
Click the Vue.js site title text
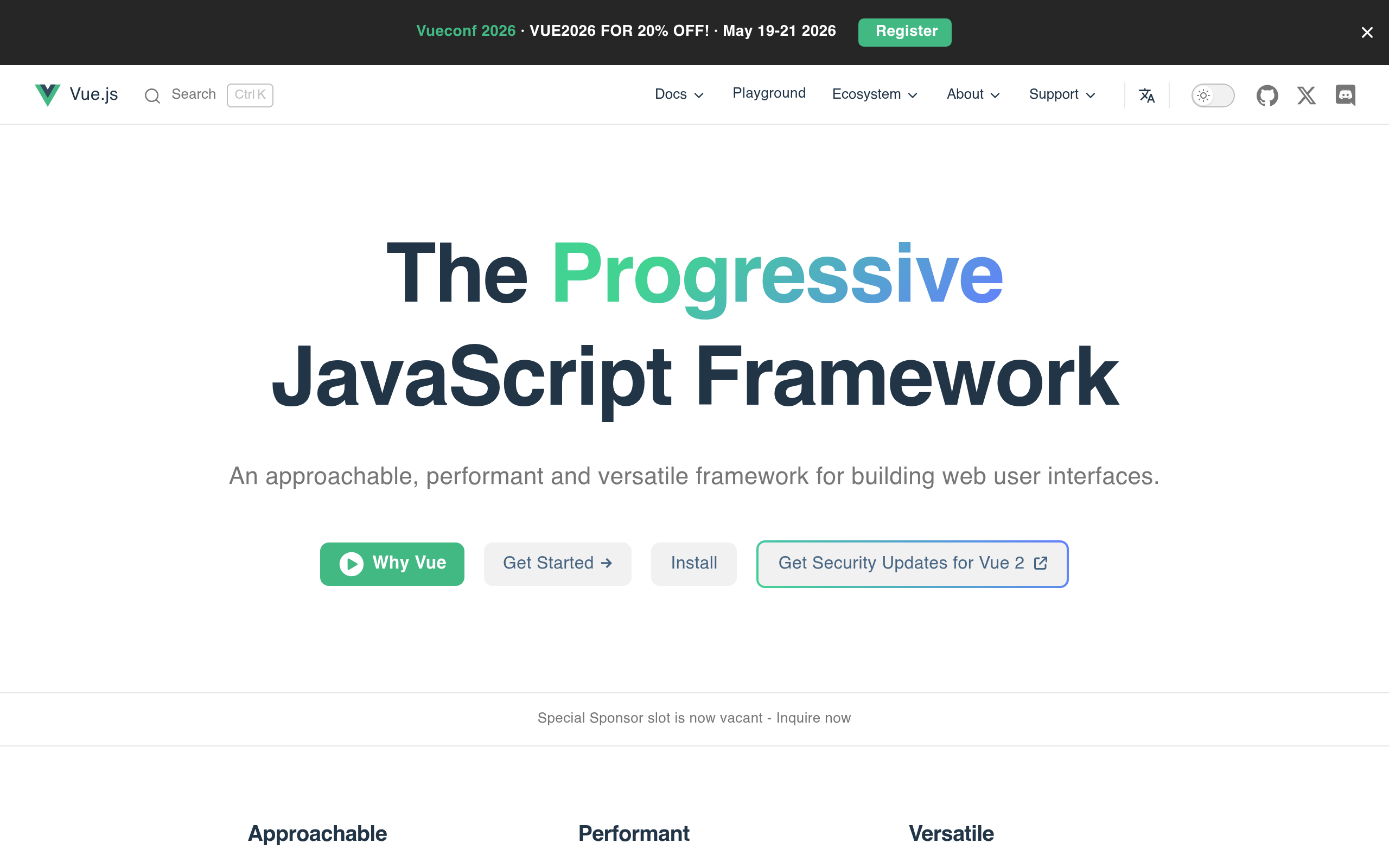(93, 94)
